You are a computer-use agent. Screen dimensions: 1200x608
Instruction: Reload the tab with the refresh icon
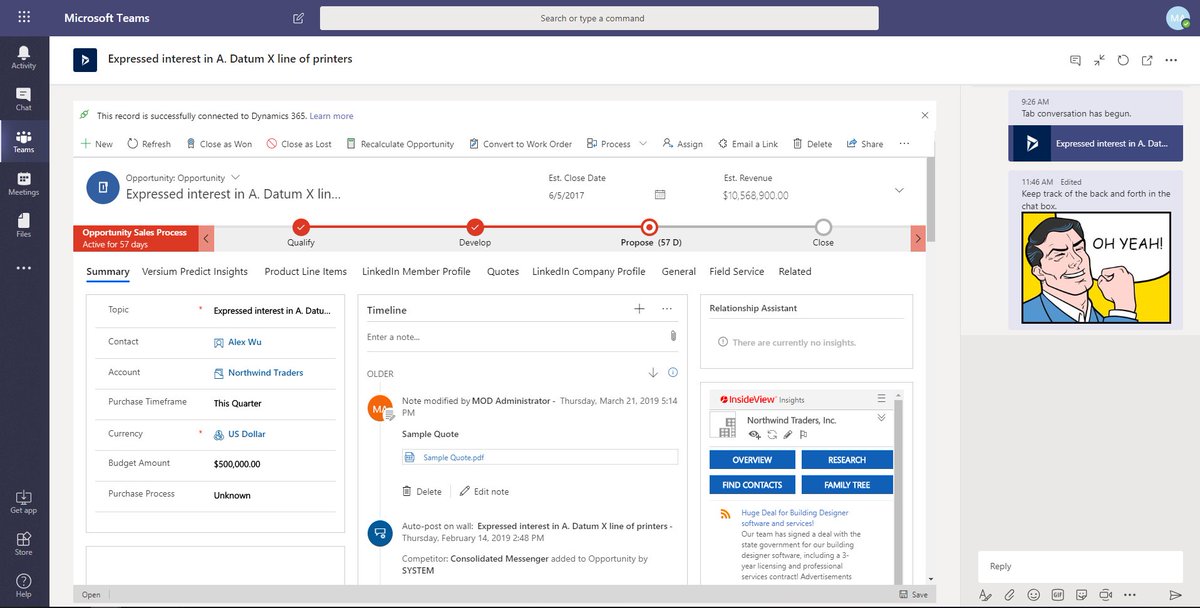tap(1123, 60)
